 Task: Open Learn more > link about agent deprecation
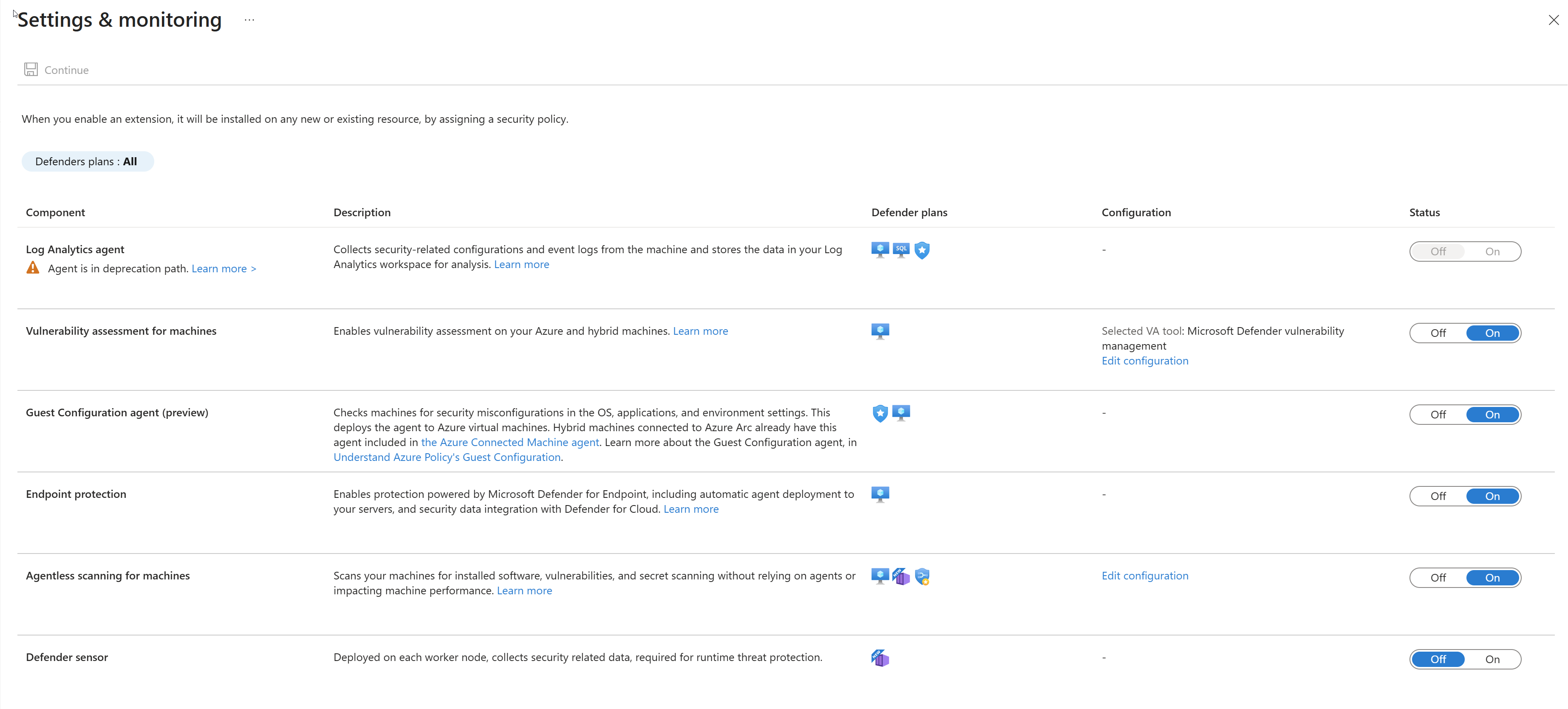(224, 268)
